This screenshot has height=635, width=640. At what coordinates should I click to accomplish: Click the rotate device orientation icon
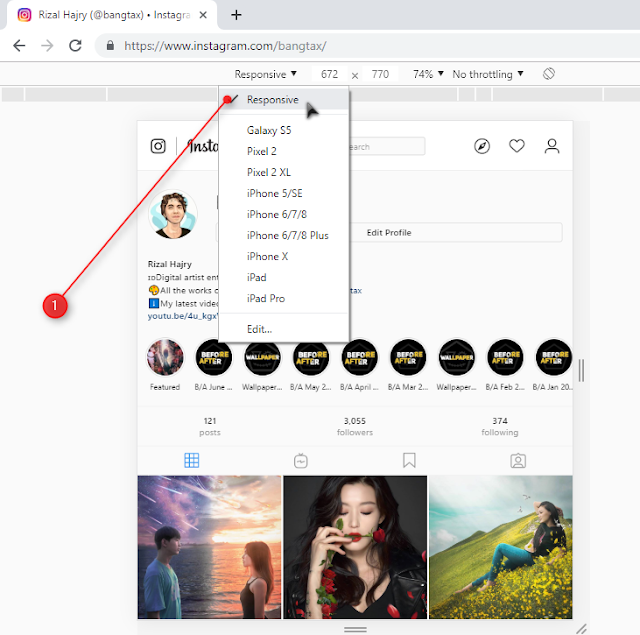549,74
